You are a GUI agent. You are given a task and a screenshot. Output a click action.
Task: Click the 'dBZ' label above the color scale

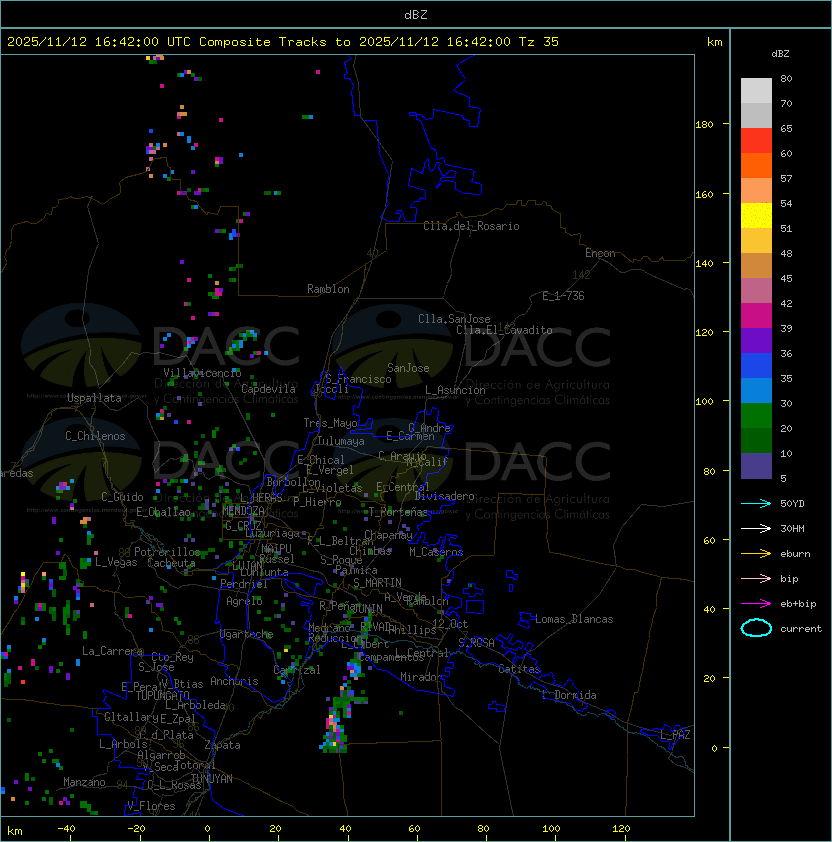(780, 54)
